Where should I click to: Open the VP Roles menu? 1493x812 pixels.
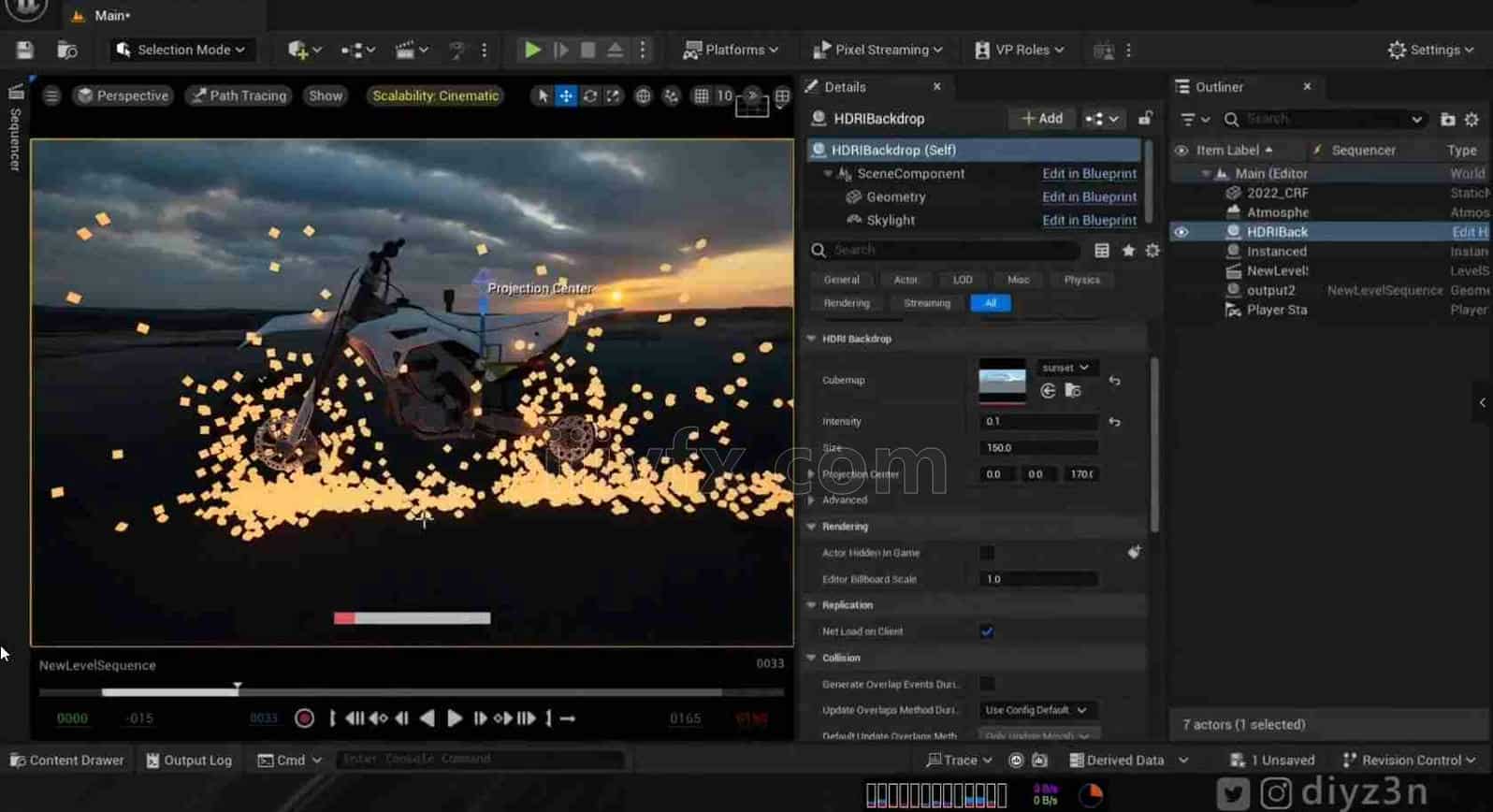[1019, 50]
